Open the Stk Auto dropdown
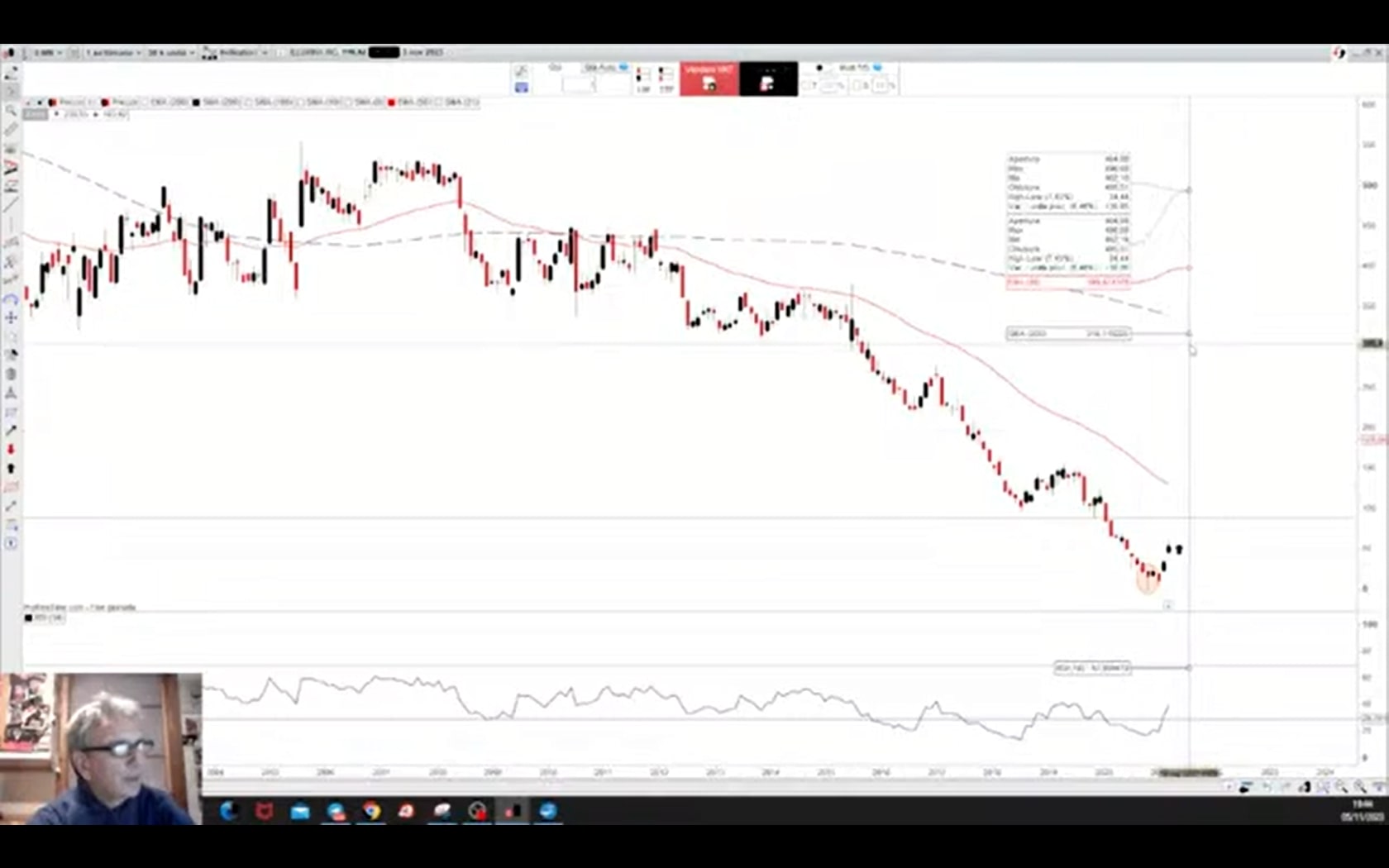Image resolution: width=1389 pixels, height=868 pixels. point(606,67)
